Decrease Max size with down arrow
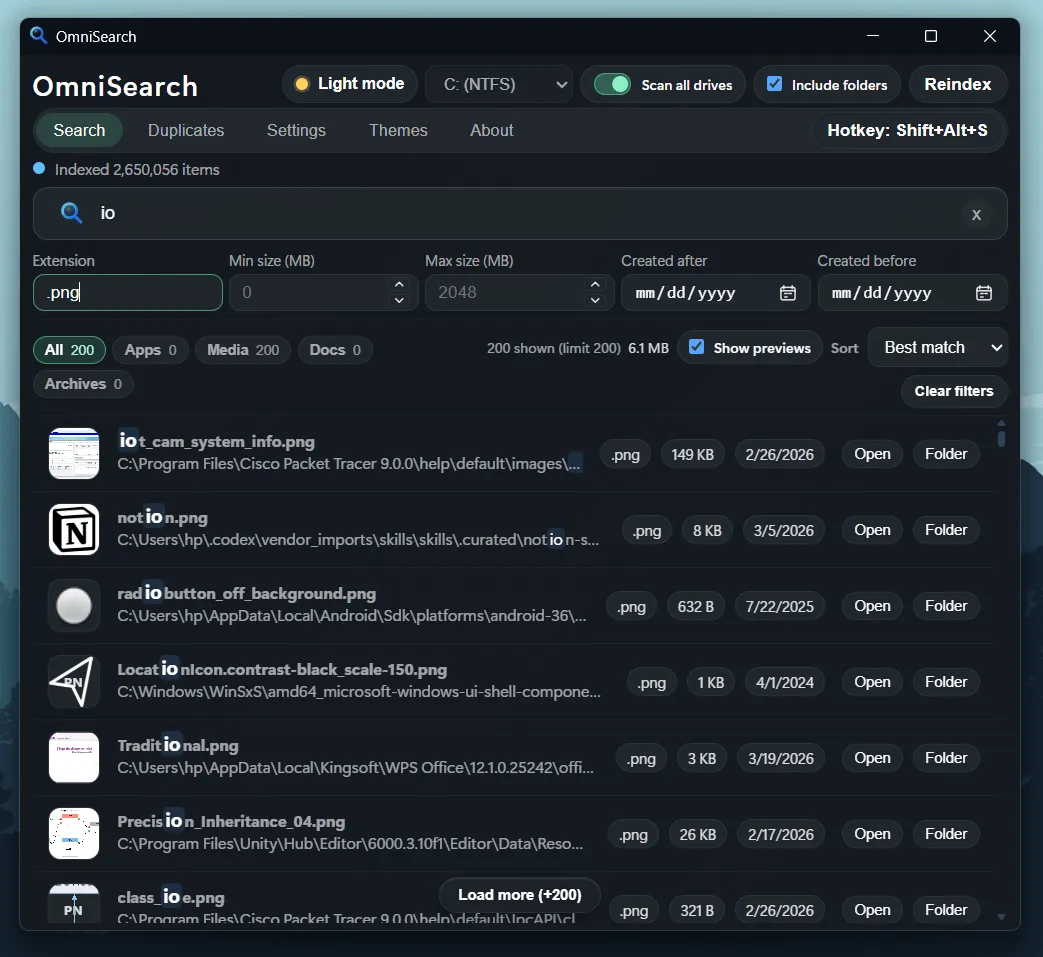The width and height of the screenshot is (1043, 957). [x=595, y=301]
